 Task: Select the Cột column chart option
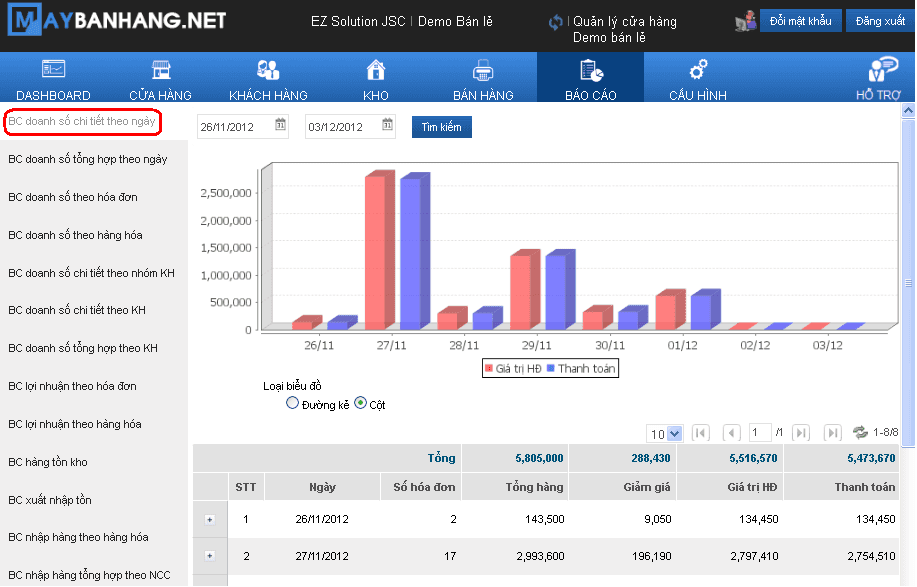360,404
